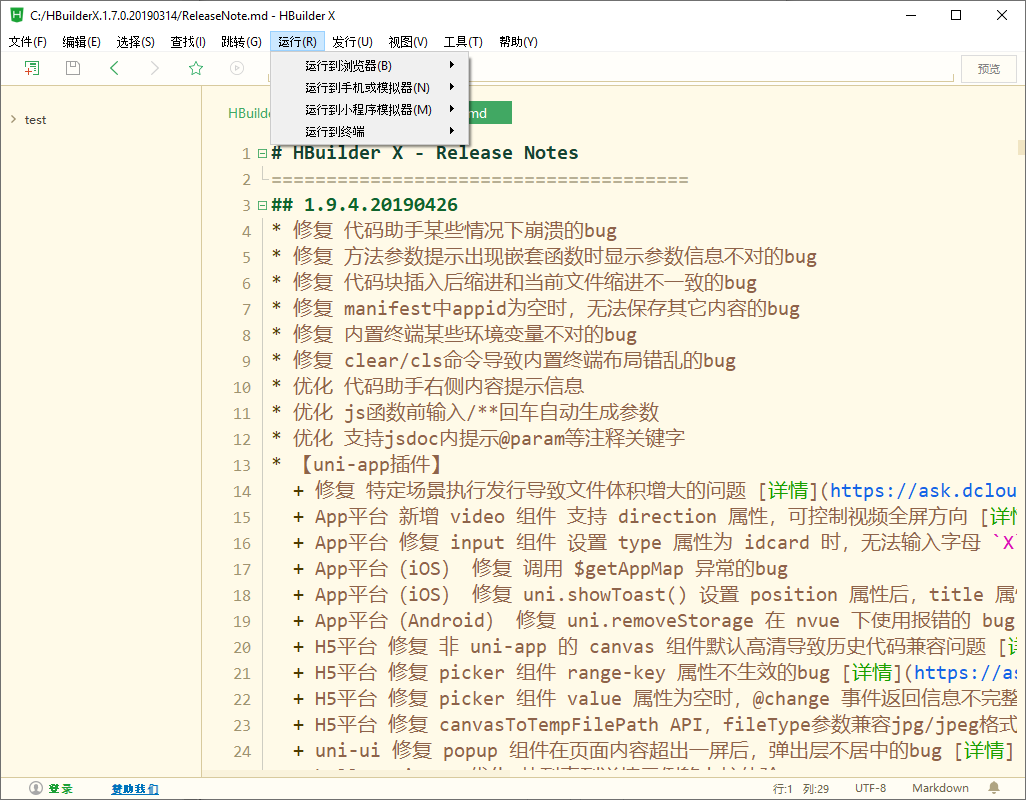Image resolution: width=1026 pixels, height=800 pixels.
Task: Collapse fold marker on line 3
Action: [x=262, y=205]
